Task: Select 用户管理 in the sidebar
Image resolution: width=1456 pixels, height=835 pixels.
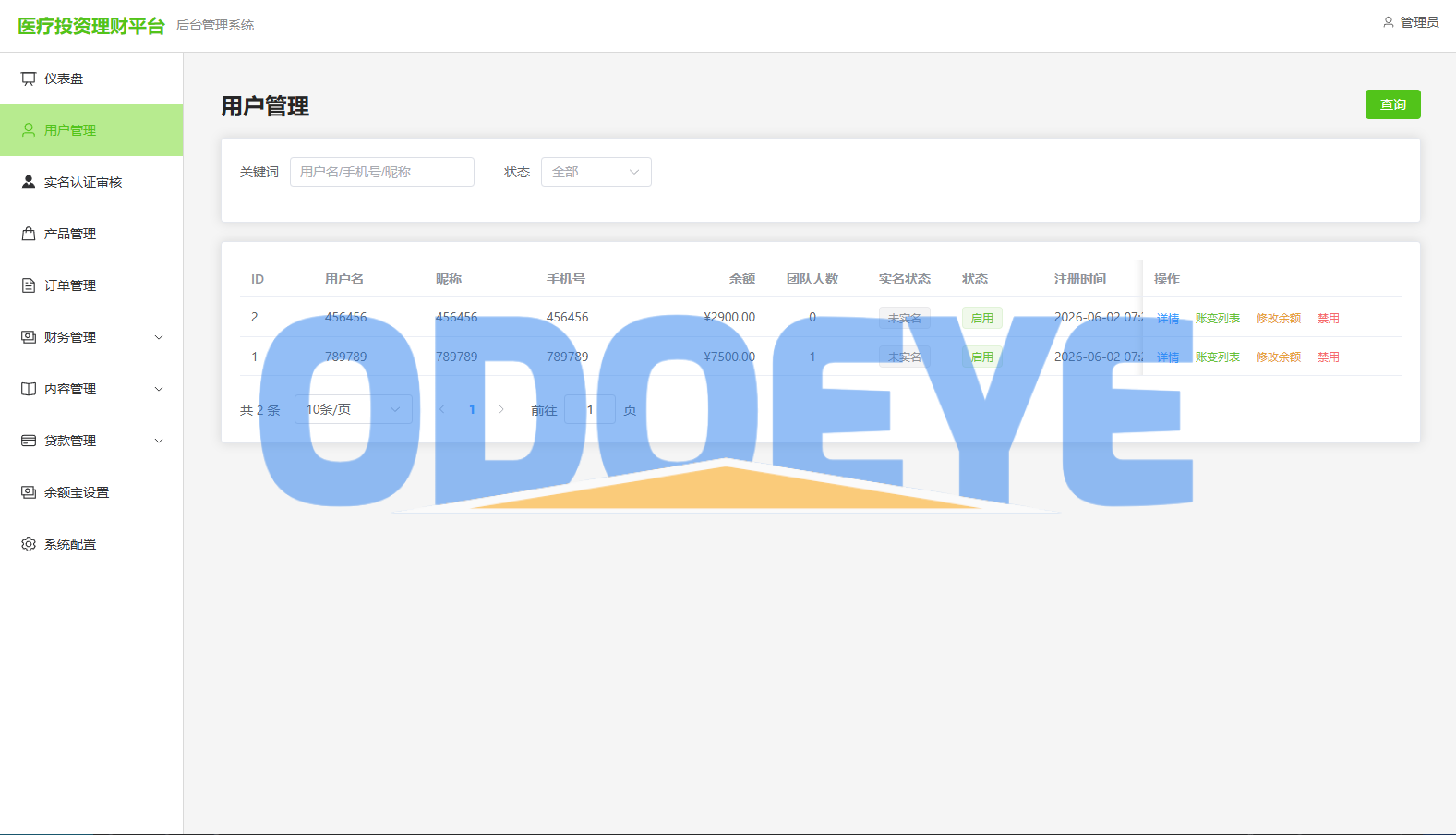Action: tap(91, 130)
